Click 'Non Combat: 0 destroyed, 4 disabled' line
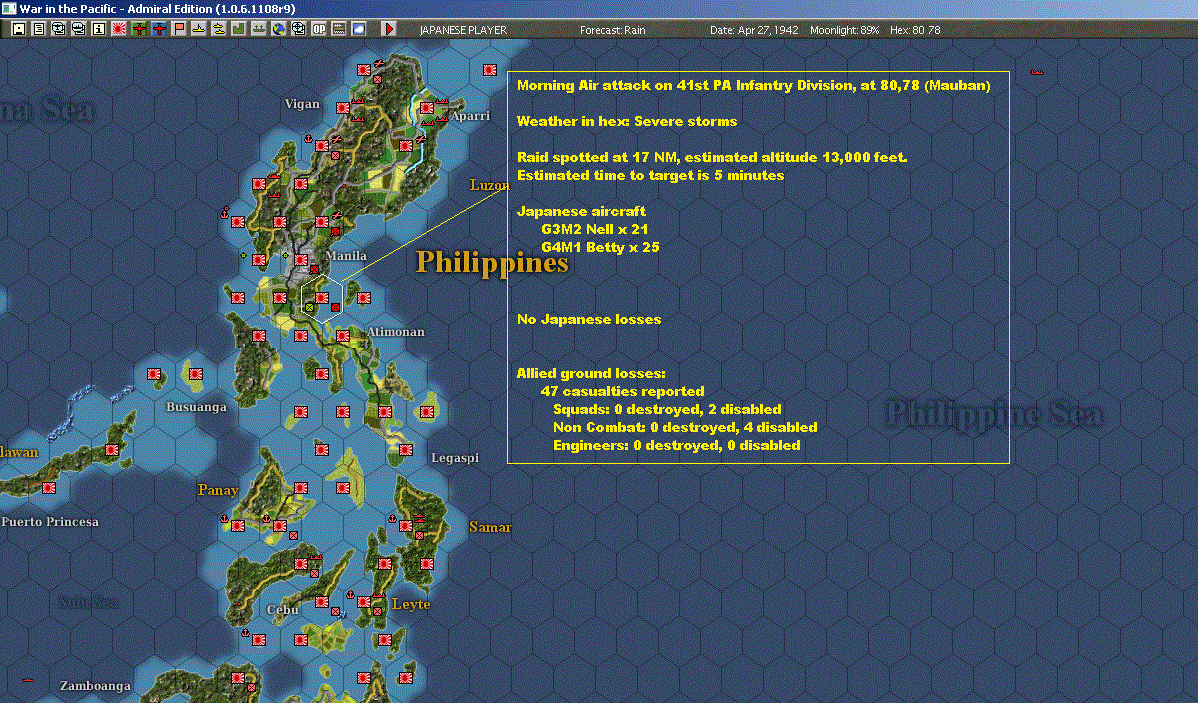Image resolution: width=1198 pixels, height=703 pixels. (x=685, y=427)
